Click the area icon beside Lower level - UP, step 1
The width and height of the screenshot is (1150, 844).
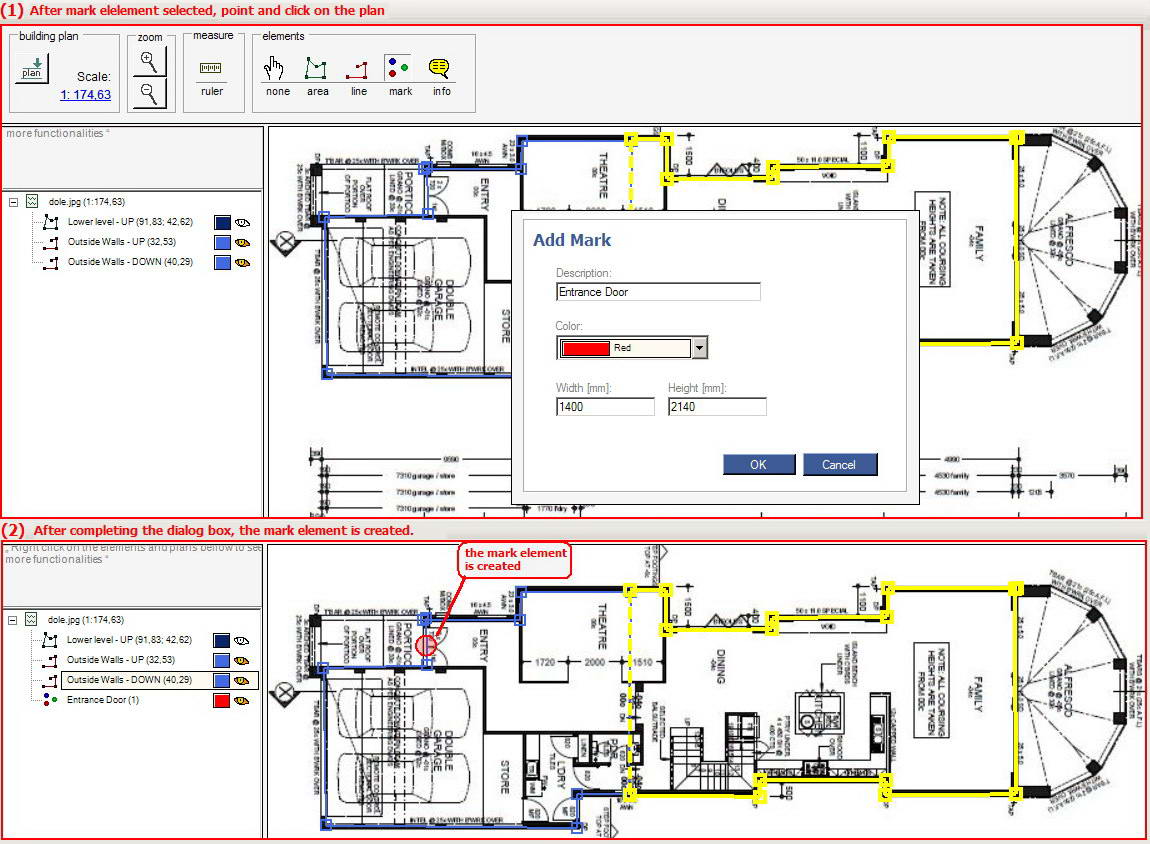pyautogui.click(x=51, y=221)
